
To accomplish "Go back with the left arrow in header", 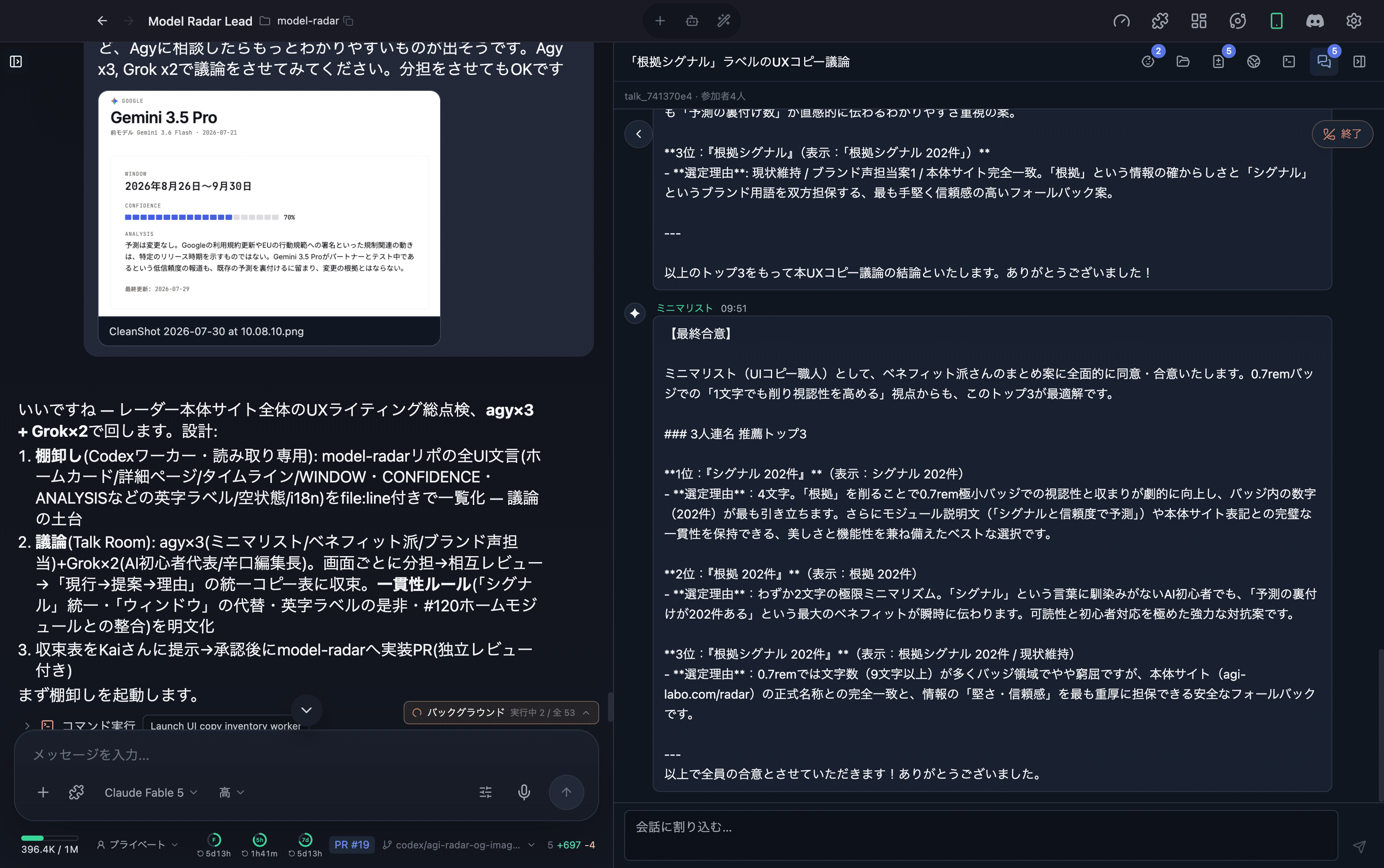I will pos(102,21).
